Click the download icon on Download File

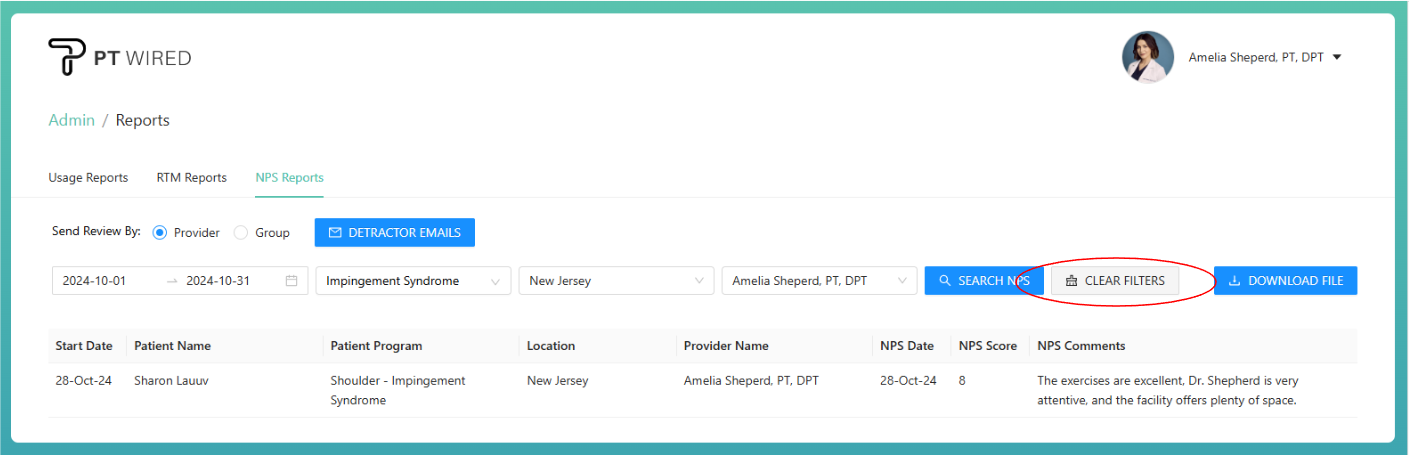1234,281
